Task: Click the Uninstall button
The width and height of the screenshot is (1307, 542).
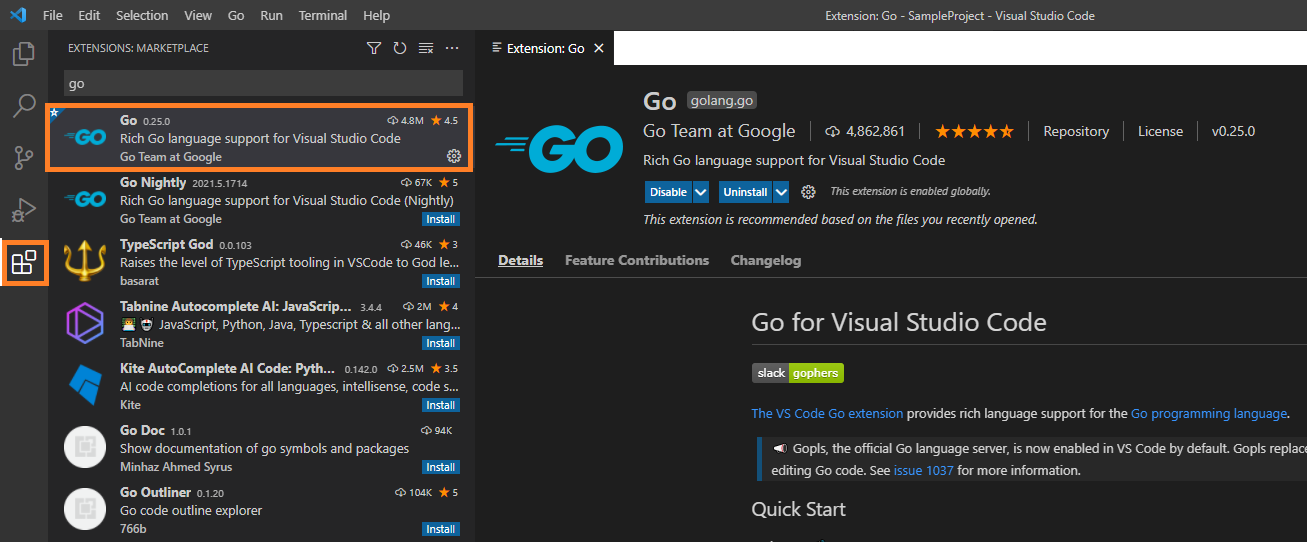Action: tap(745, 192)
